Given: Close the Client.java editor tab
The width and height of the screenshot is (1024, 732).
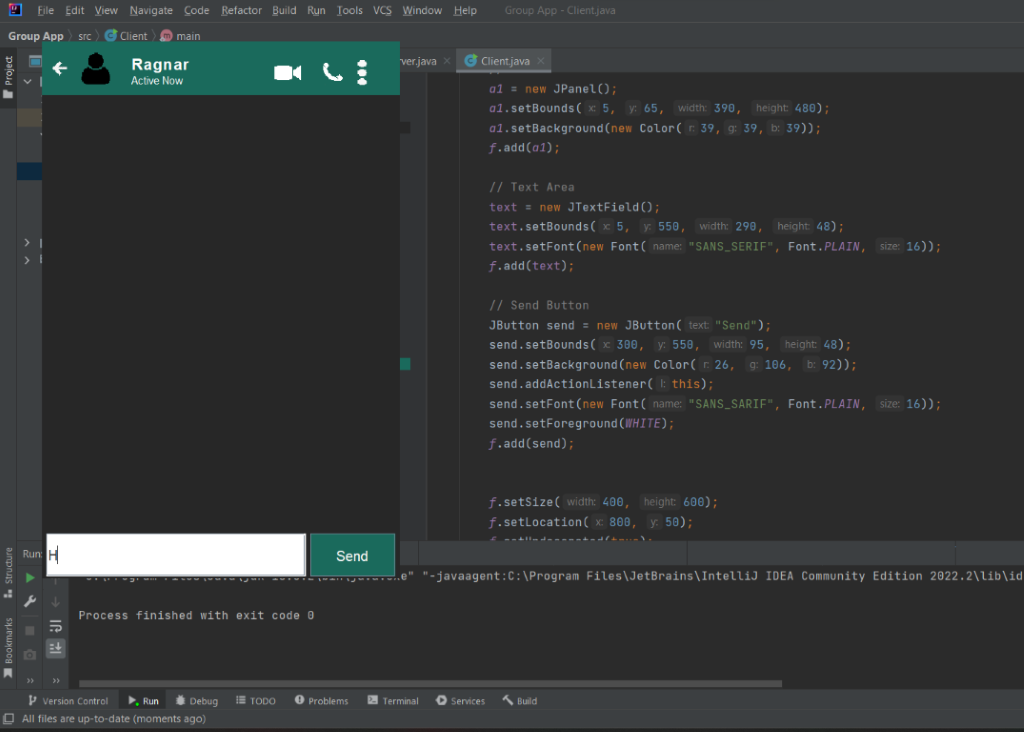Looking at the screenshot, I should [541, 61].
